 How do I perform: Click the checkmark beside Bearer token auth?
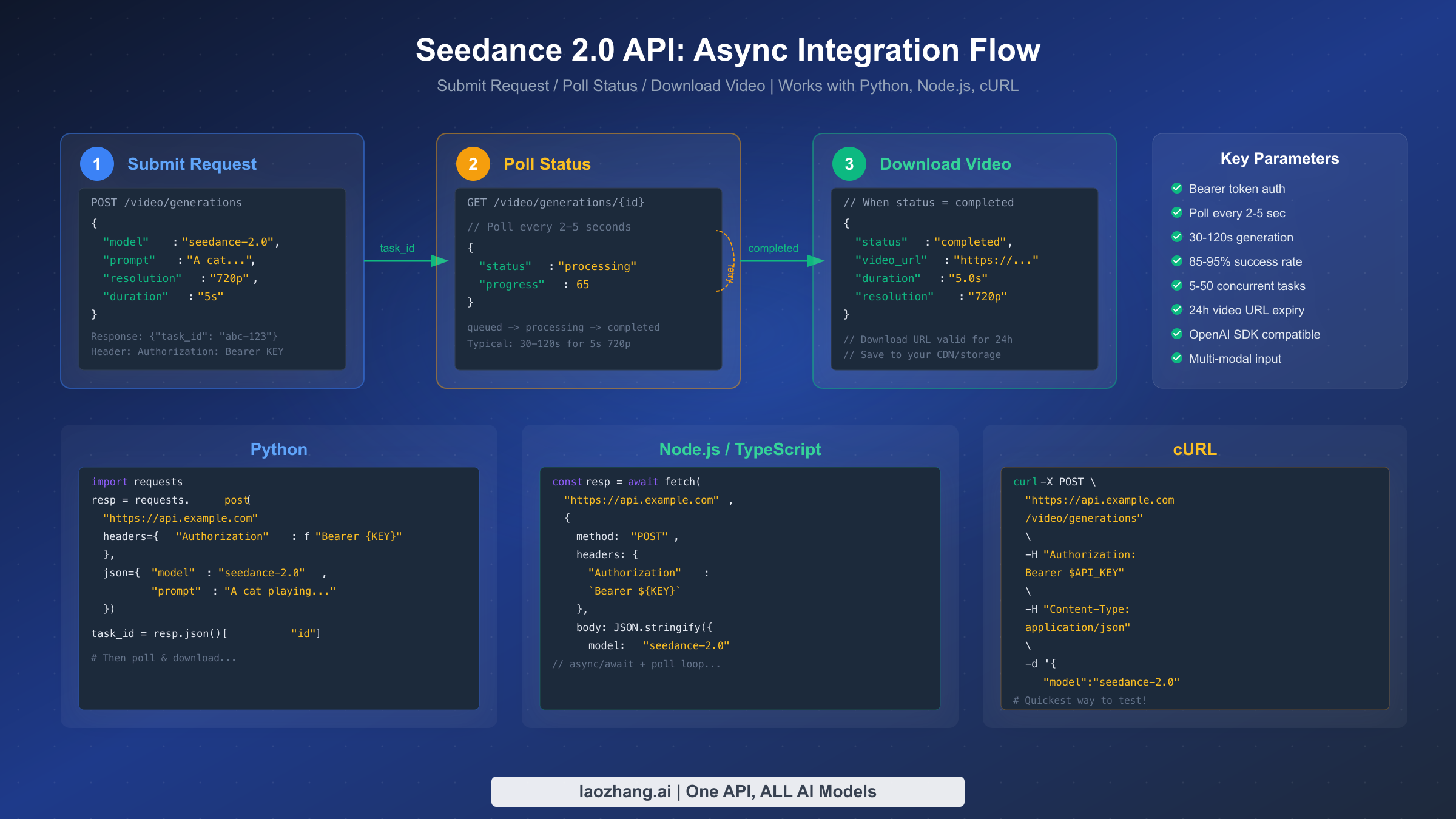(x=1178, y=189)
